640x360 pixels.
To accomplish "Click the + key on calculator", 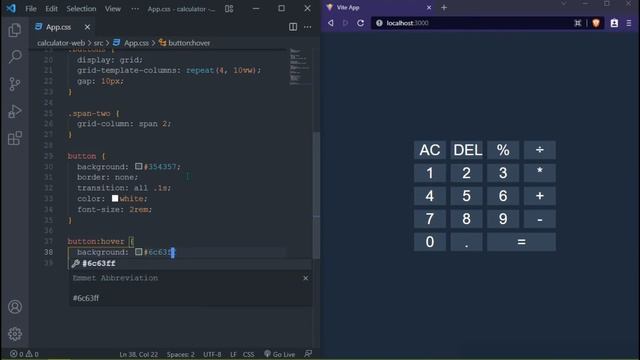I will click(540, 196).
